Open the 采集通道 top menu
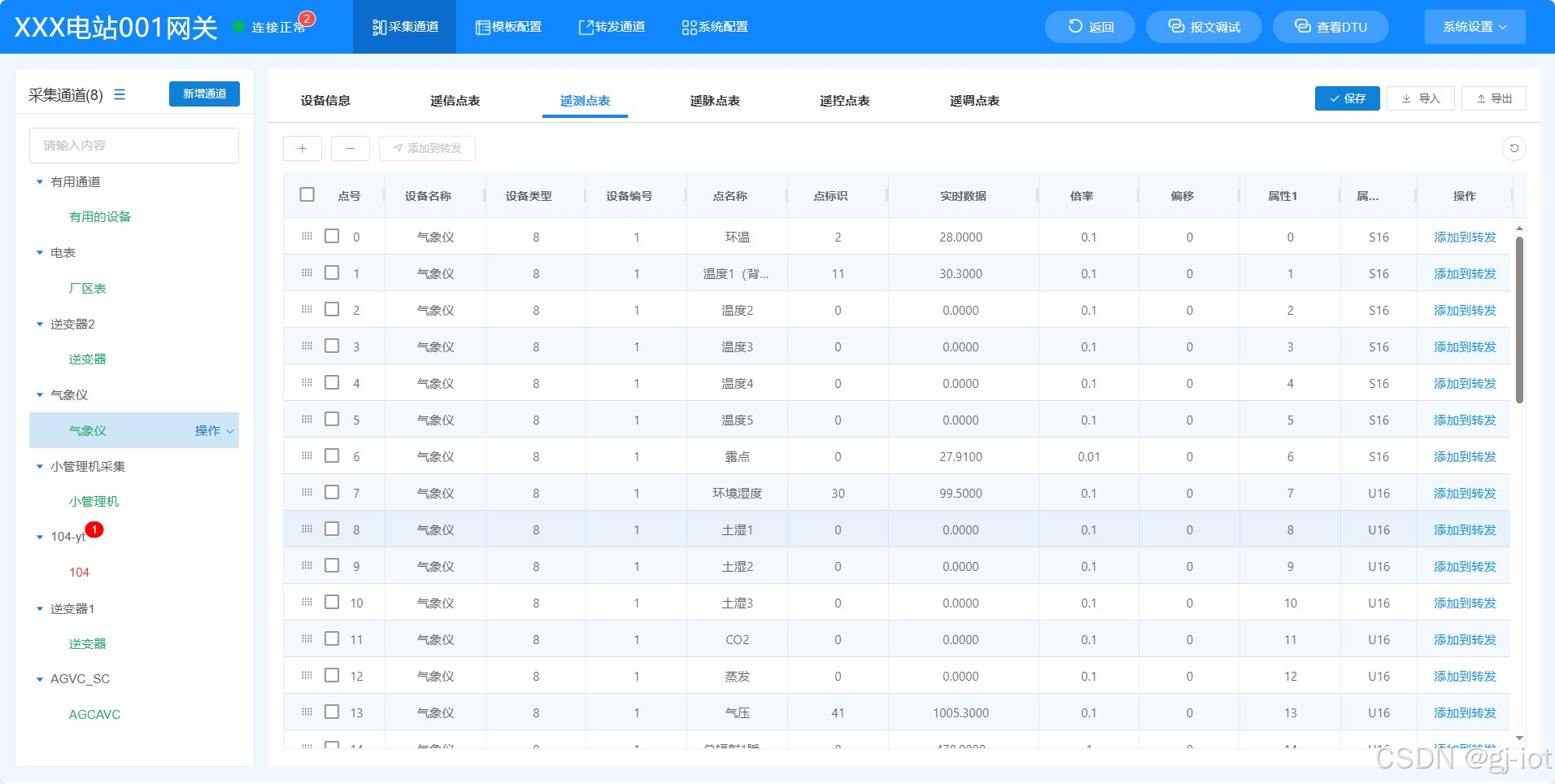This screenshot has width=1555, height=784. point(405,27)
